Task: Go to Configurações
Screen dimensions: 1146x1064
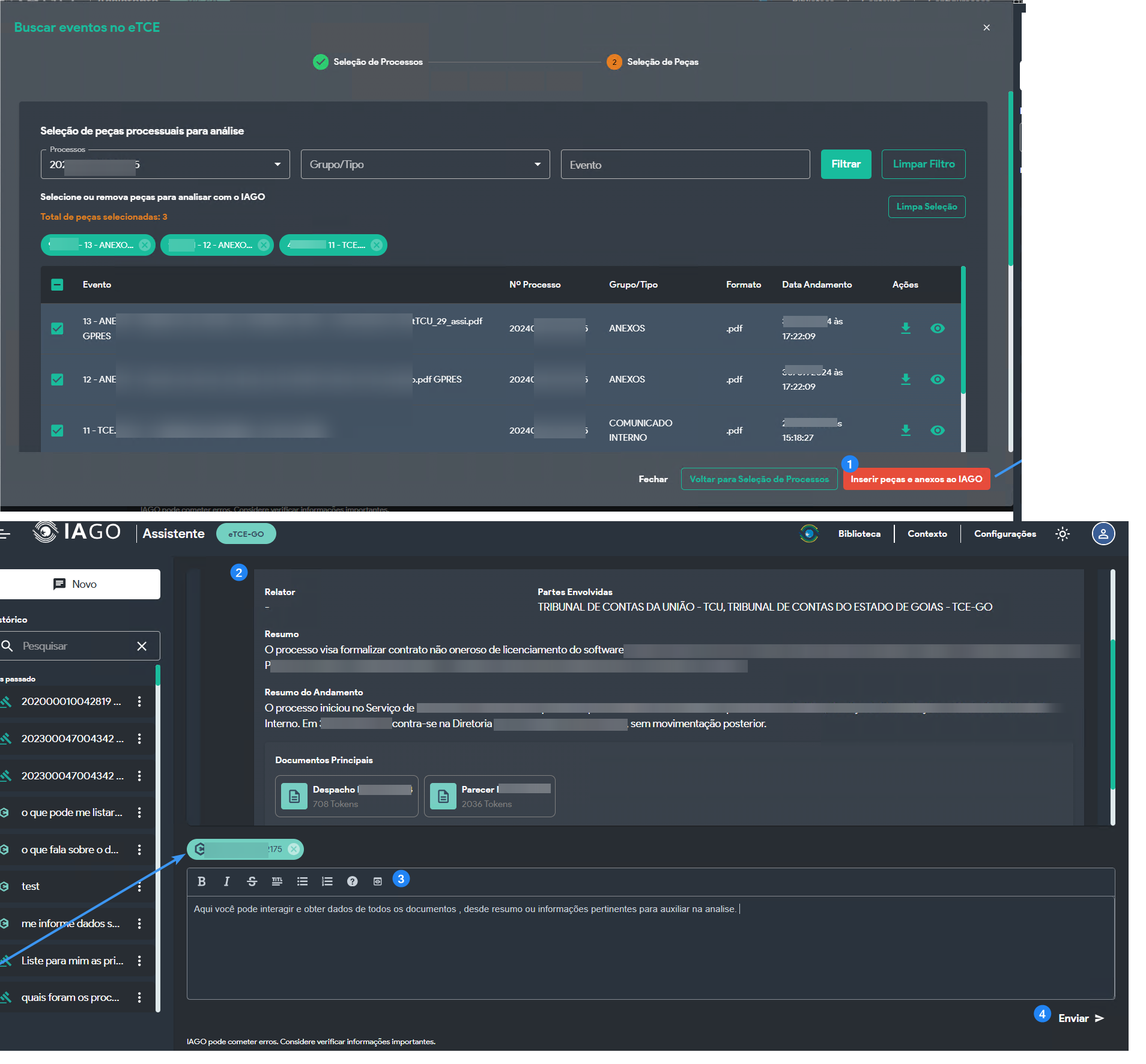Action: pyautogui.click(x=1004, y=534)
